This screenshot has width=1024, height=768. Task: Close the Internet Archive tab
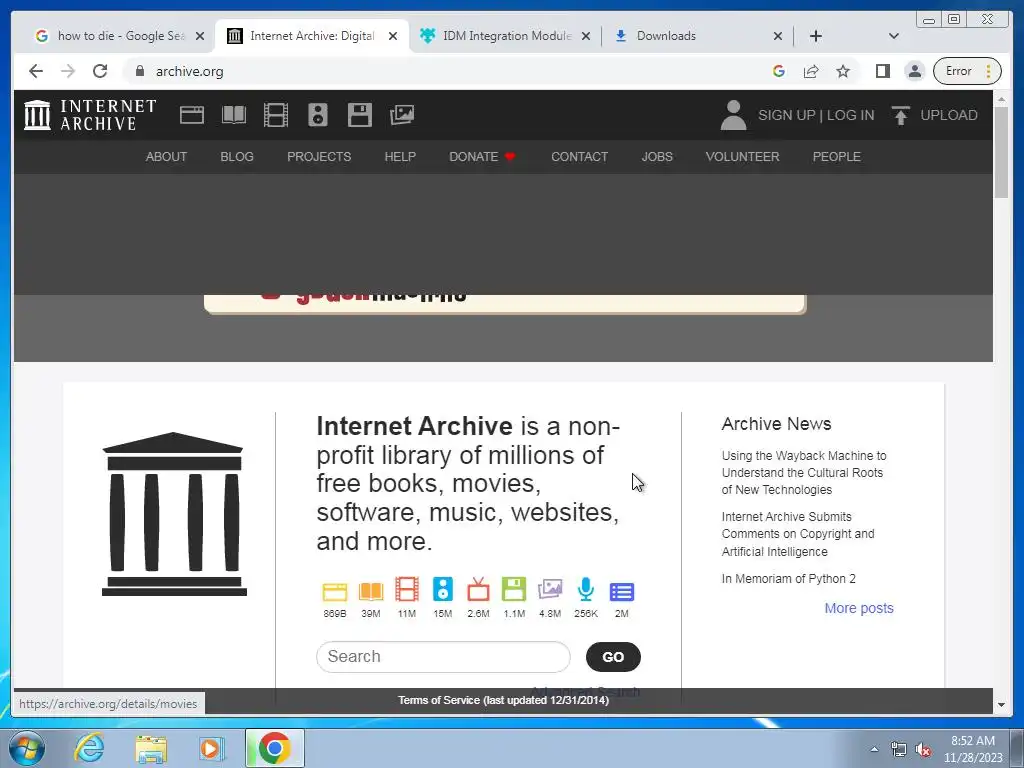point(392,36)
